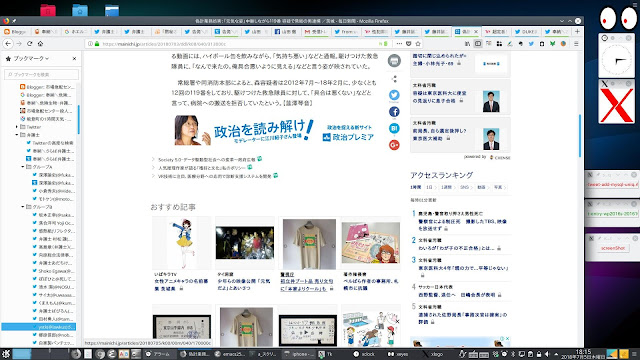640x360 pixels.
Task: Go to home via the house icon
Action: 40,44
